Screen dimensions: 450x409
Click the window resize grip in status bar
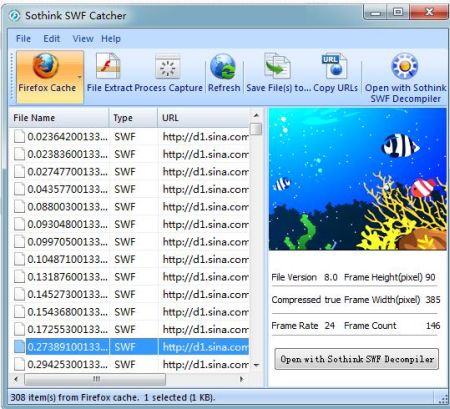pos(443,399)
